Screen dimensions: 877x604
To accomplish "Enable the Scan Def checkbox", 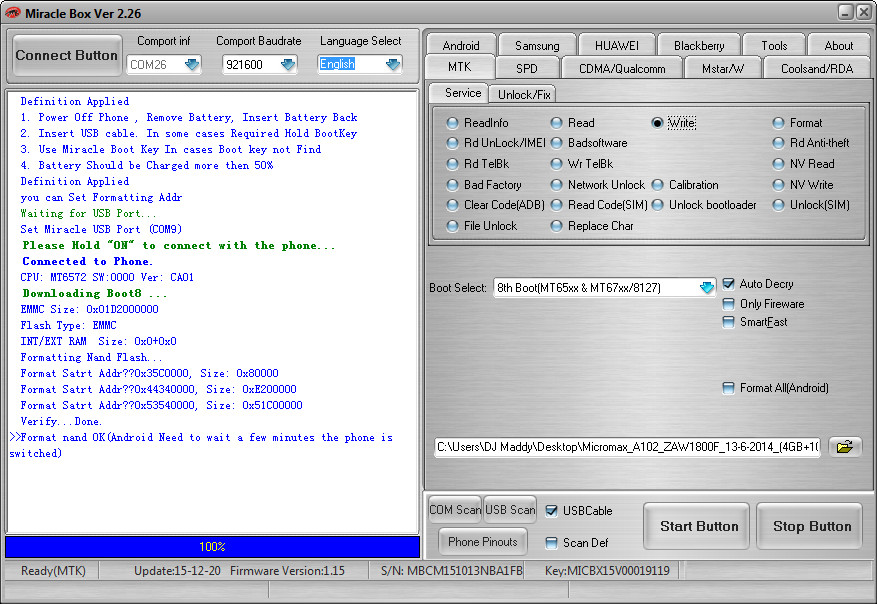I will 551,542.
